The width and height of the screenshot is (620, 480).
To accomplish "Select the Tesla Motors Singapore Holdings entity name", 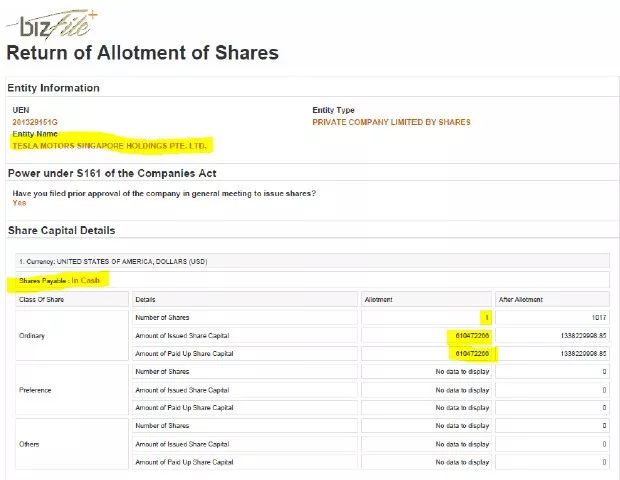I will [110, 146].
